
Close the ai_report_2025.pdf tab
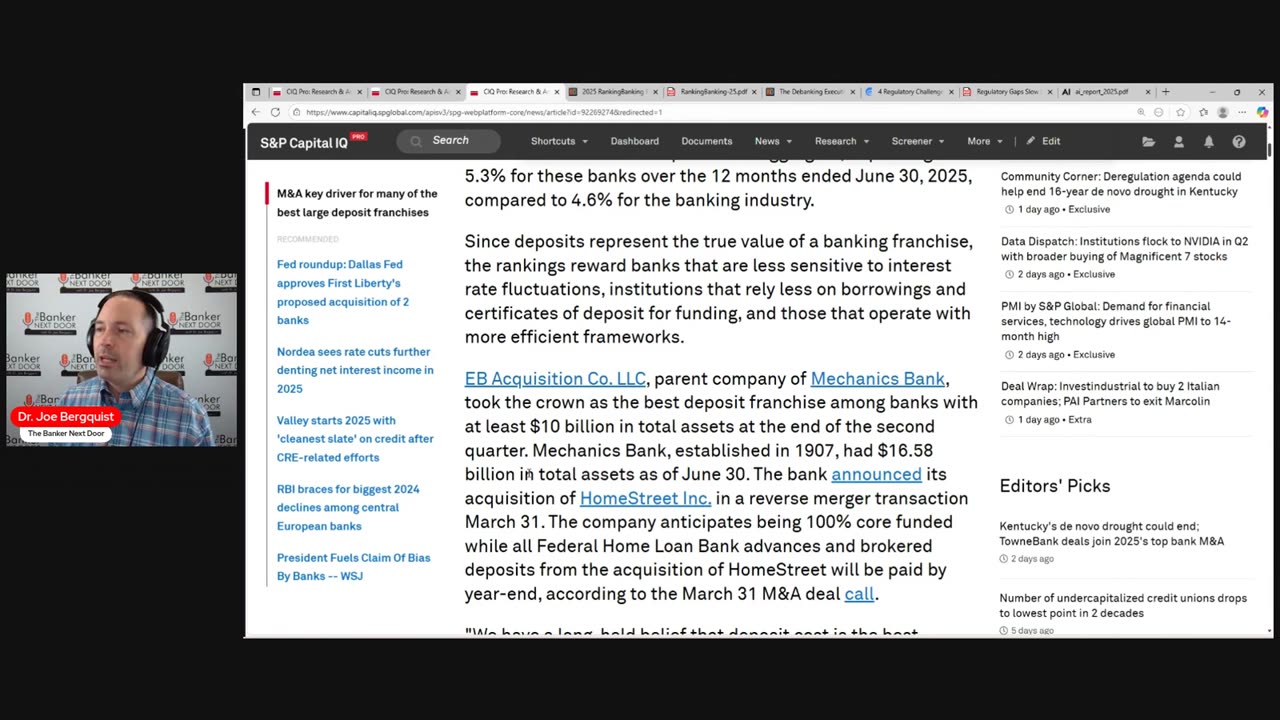1148,92
